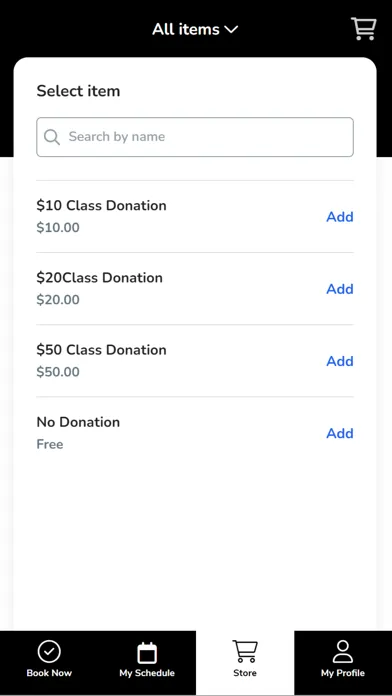The width and height of the screenshot is (392, 696).
Task: Open the All items category selector
Action: pos(195,29)
